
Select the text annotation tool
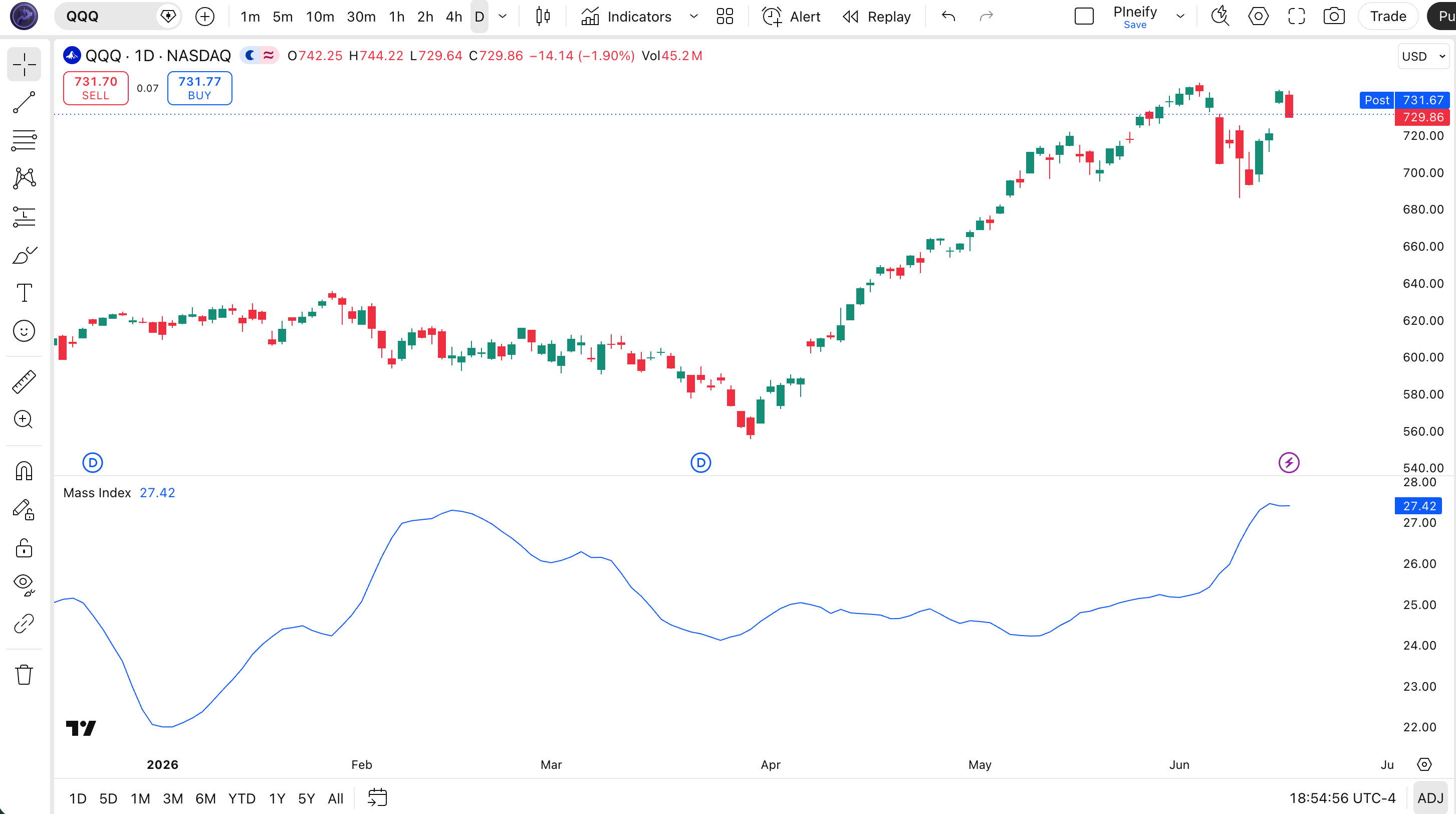[24, 293]
